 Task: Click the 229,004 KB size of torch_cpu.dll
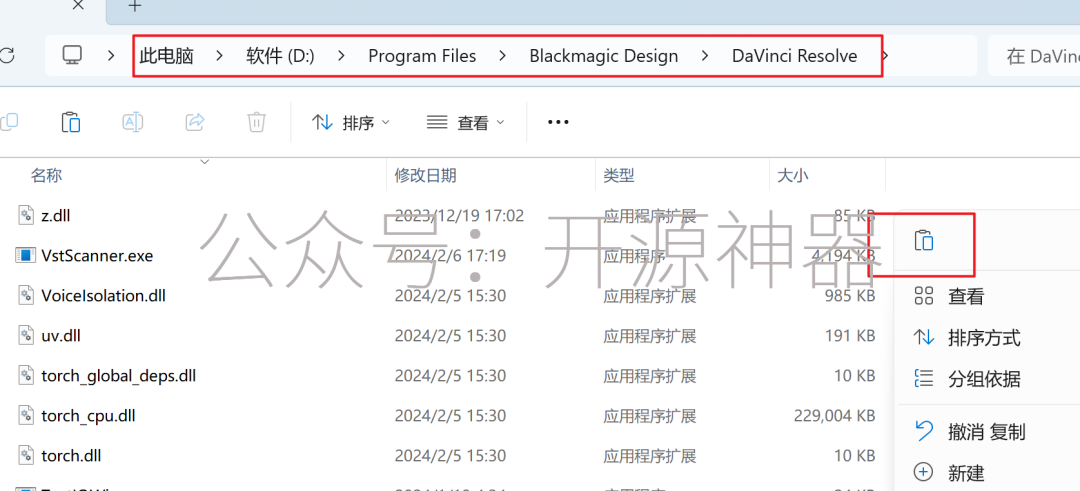[x=834, y=416]
